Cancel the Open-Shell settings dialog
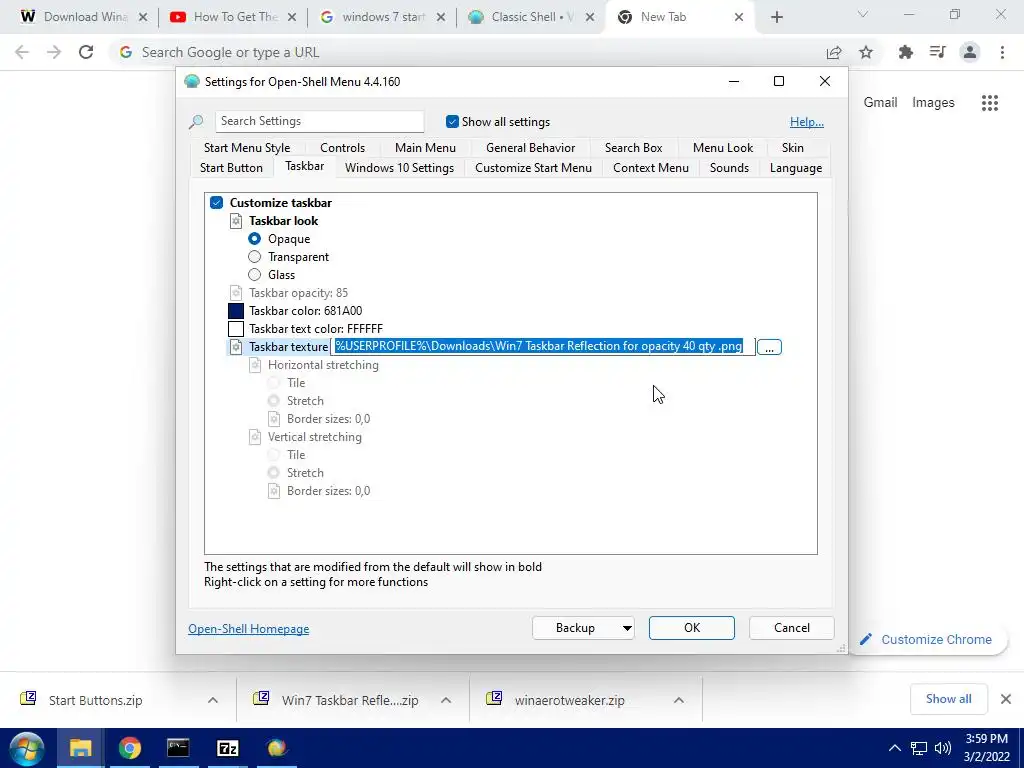Image resolution: width=1024 pixels, height=768 pixels. [x=792, y=628]
